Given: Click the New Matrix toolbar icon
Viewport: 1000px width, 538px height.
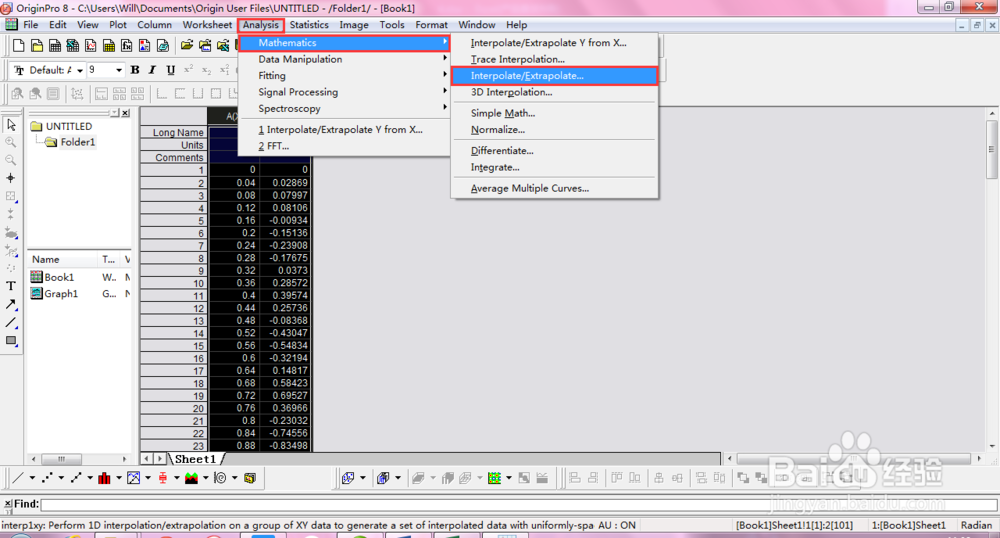Looking at the screenshot, I should click(108, 45).
